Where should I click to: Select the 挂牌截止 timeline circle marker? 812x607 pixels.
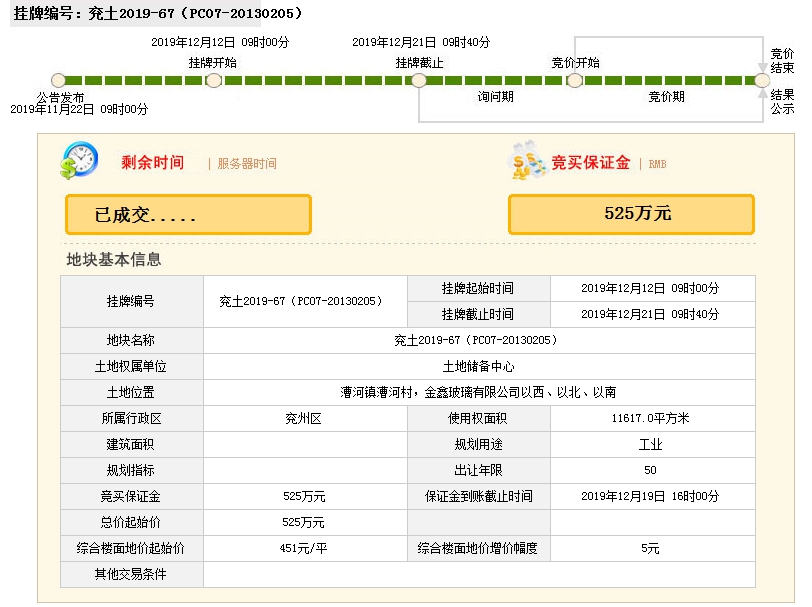(419, 80)
